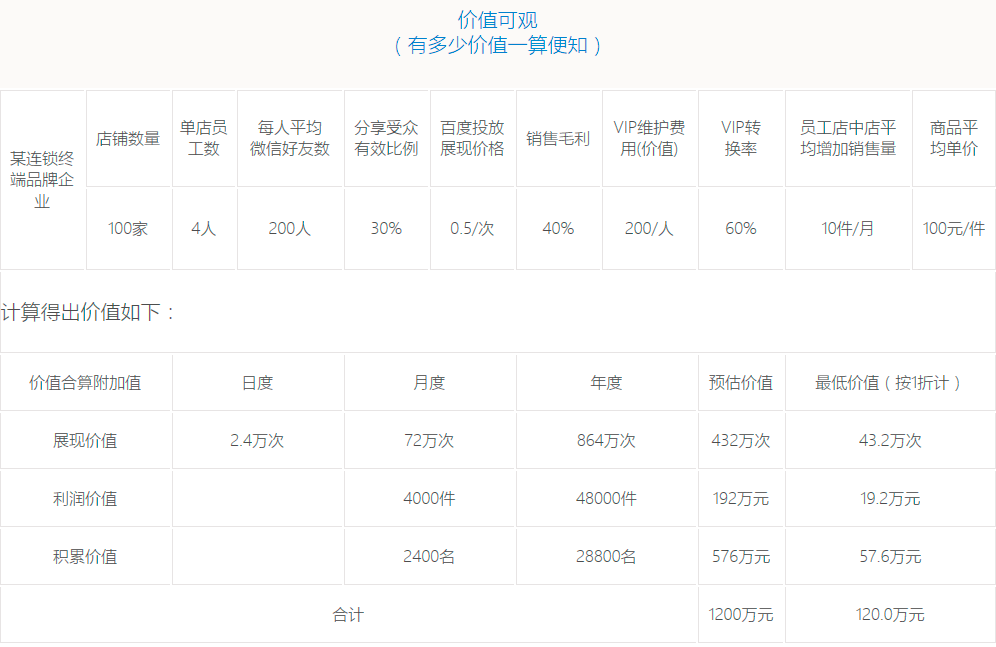Select the 某连锁终端品牌企业 row label

(42, 180)
